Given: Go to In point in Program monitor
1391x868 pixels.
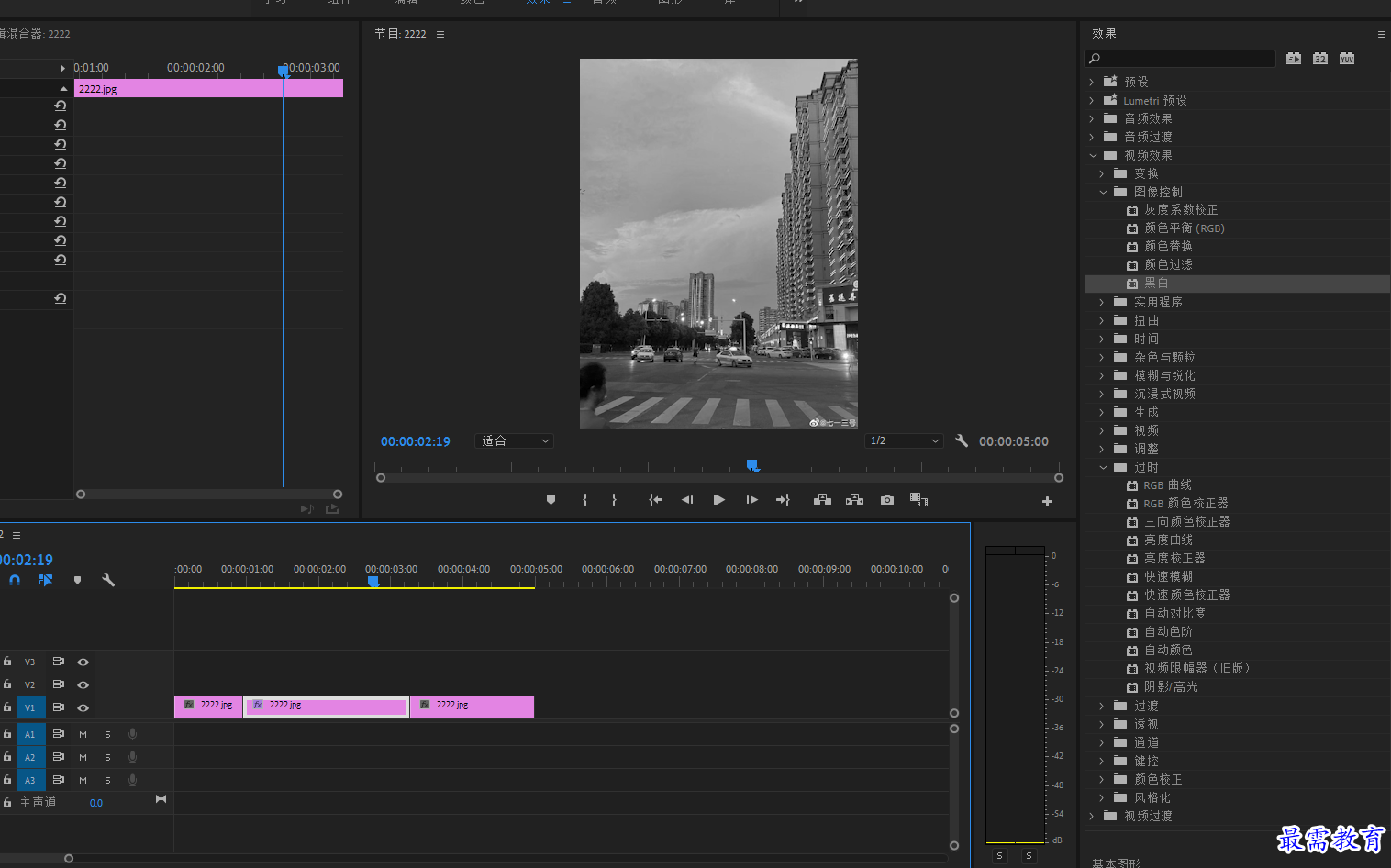Looking at the screenshot, I should click(655, 500).
